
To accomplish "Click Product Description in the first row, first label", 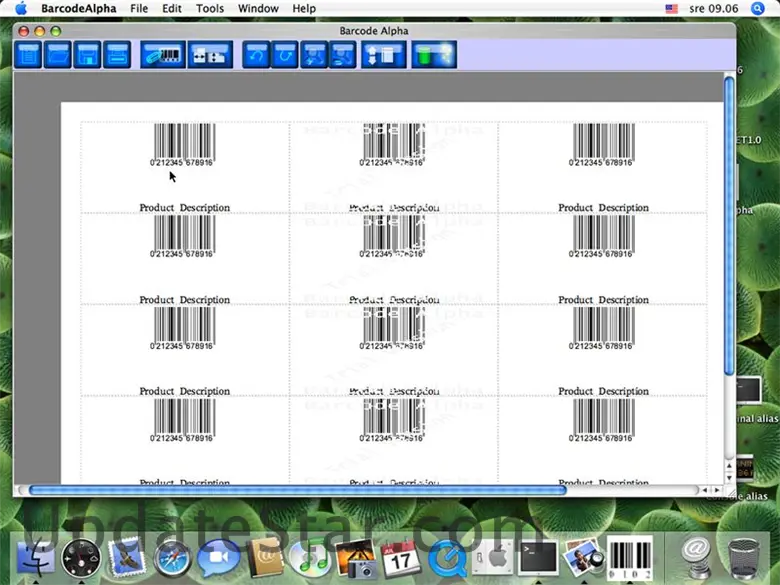I will [x=185, y=207].
